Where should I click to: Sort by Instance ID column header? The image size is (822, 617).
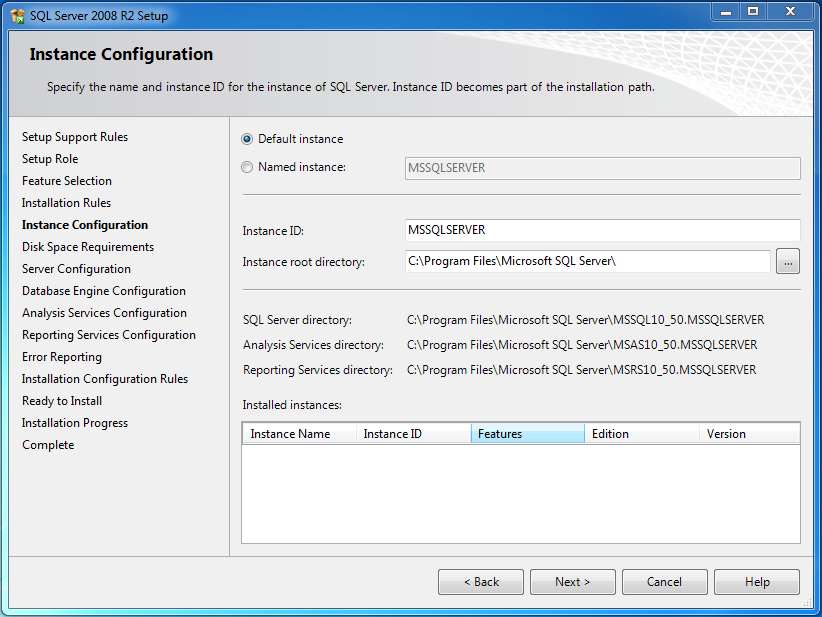414,434
